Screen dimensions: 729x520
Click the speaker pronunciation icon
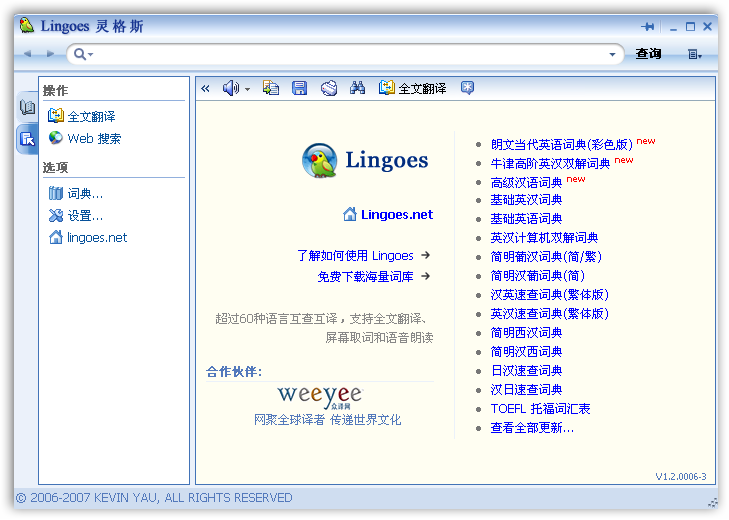(231, 87)
